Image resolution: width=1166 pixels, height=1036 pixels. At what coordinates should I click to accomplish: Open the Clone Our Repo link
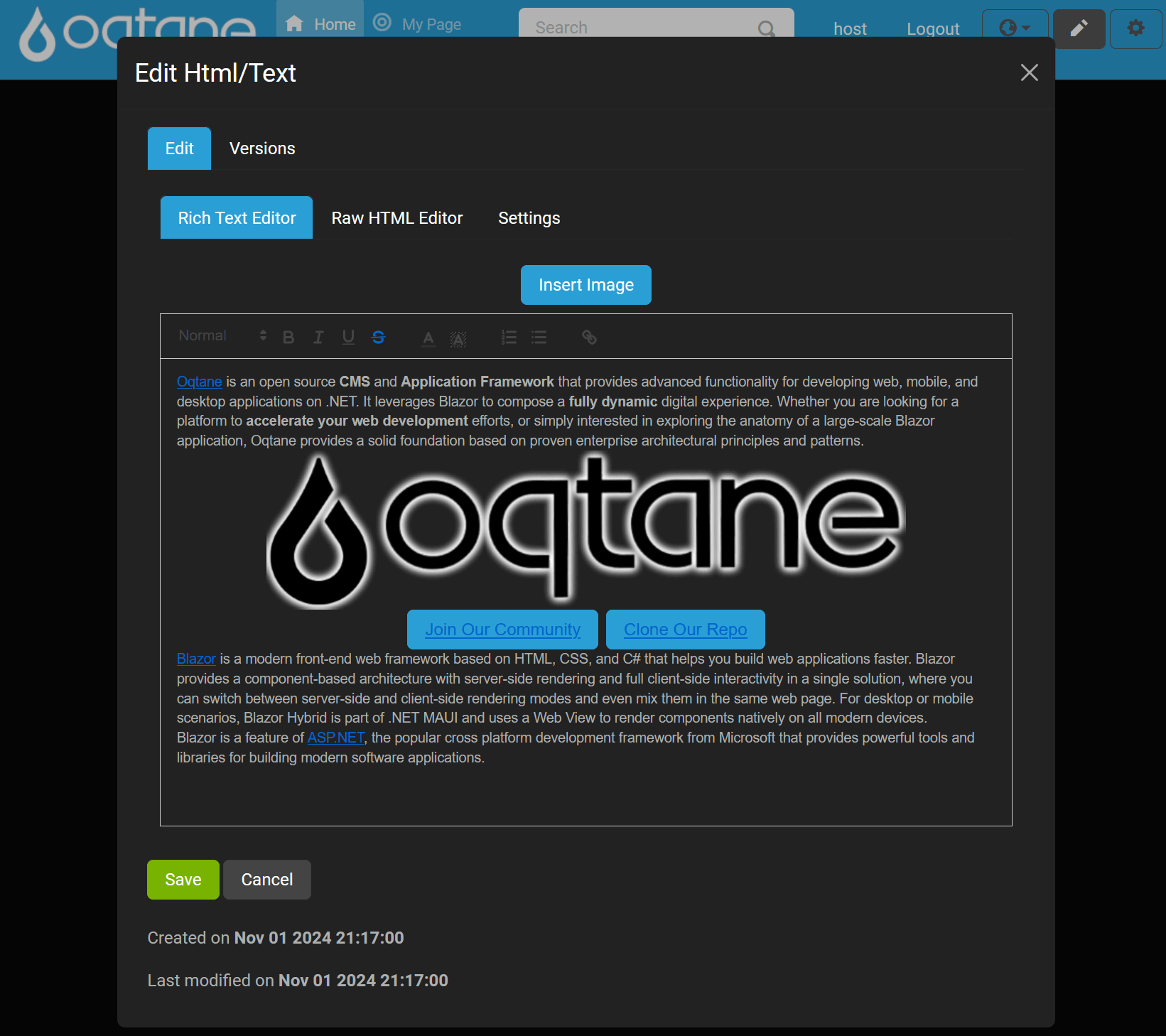click(x=686, y=630)
